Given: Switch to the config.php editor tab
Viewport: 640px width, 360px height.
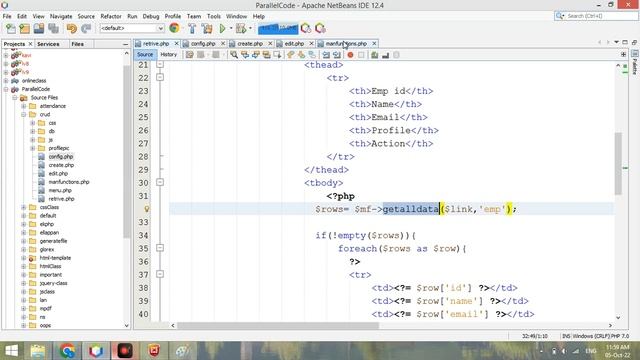Looking at the screenshot, I should pos(203,43).
